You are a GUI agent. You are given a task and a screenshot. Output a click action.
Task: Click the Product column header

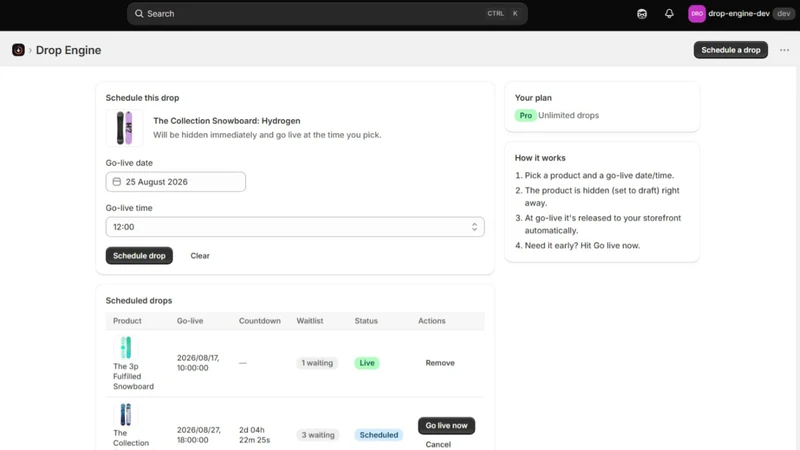click(x=127, y=321)
